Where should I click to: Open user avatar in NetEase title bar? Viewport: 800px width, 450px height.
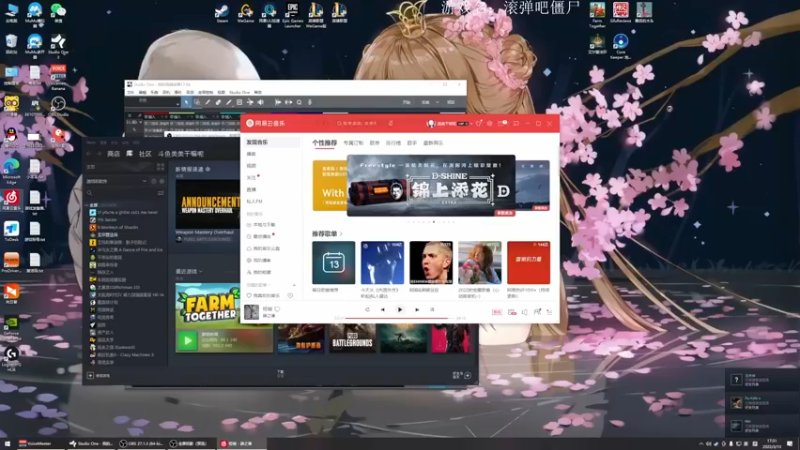click(x=431, y=123)
